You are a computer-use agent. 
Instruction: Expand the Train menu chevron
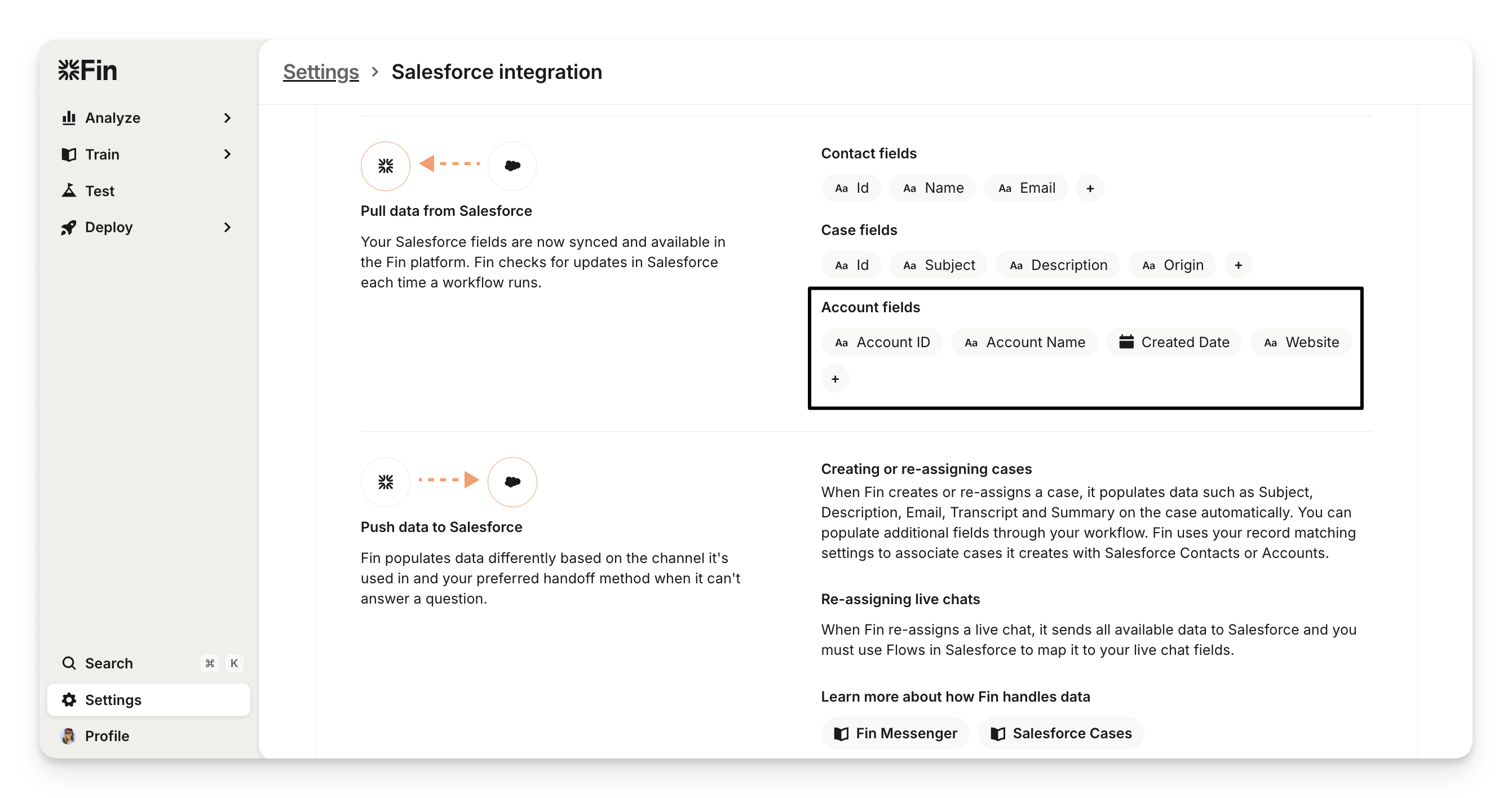(x=228, y=154)
